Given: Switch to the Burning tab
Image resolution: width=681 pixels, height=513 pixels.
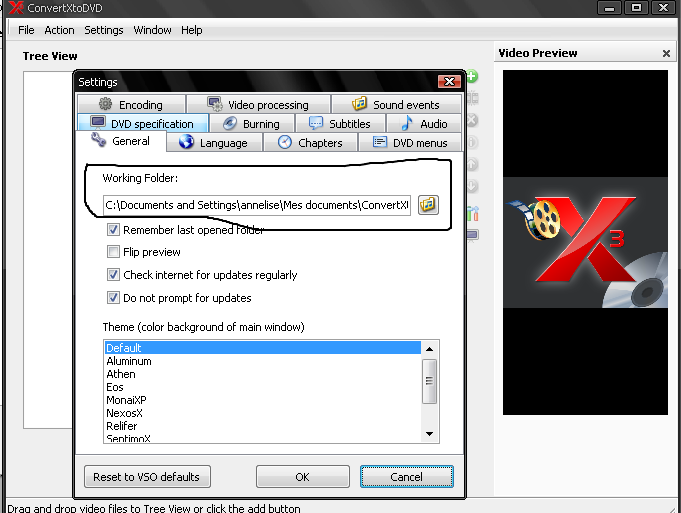Looking at the screenshot, I should (252, 124).
